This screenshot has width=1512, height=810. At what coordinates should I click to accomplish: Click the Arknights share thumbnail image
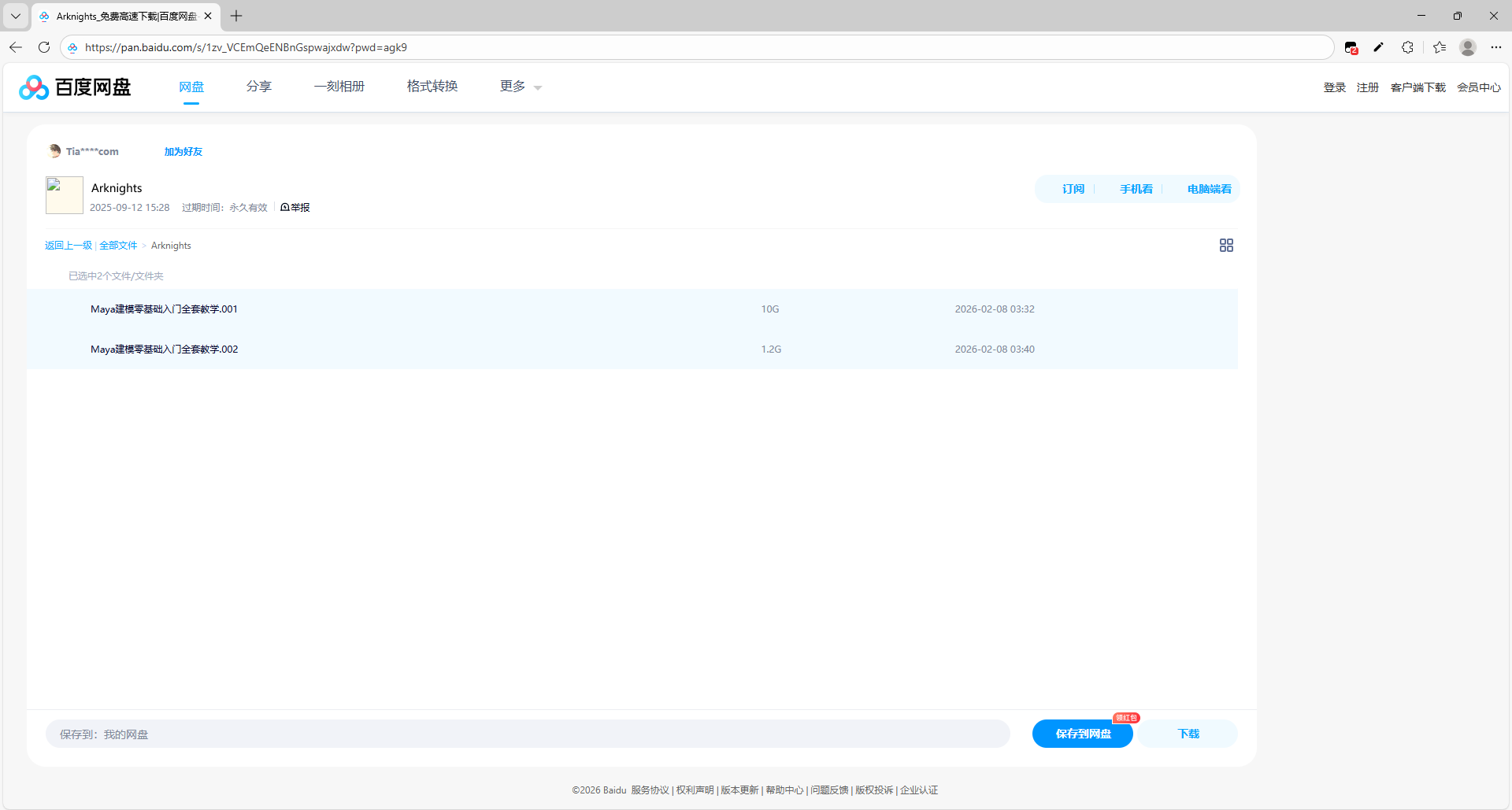click(x=65, y=195)
